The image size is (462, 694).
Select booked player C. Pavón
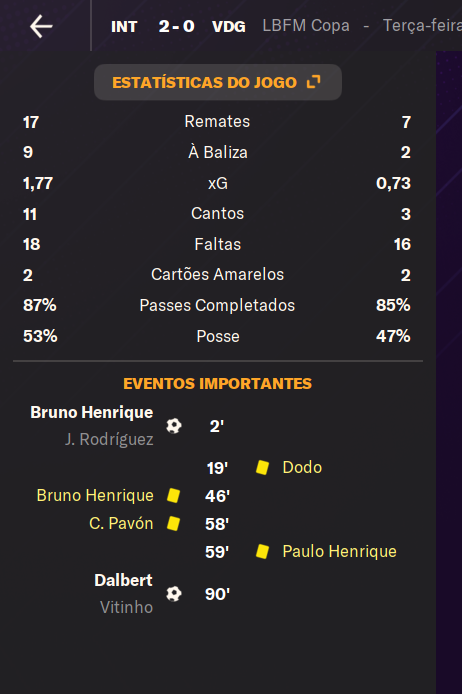click(x=121, y=523)
